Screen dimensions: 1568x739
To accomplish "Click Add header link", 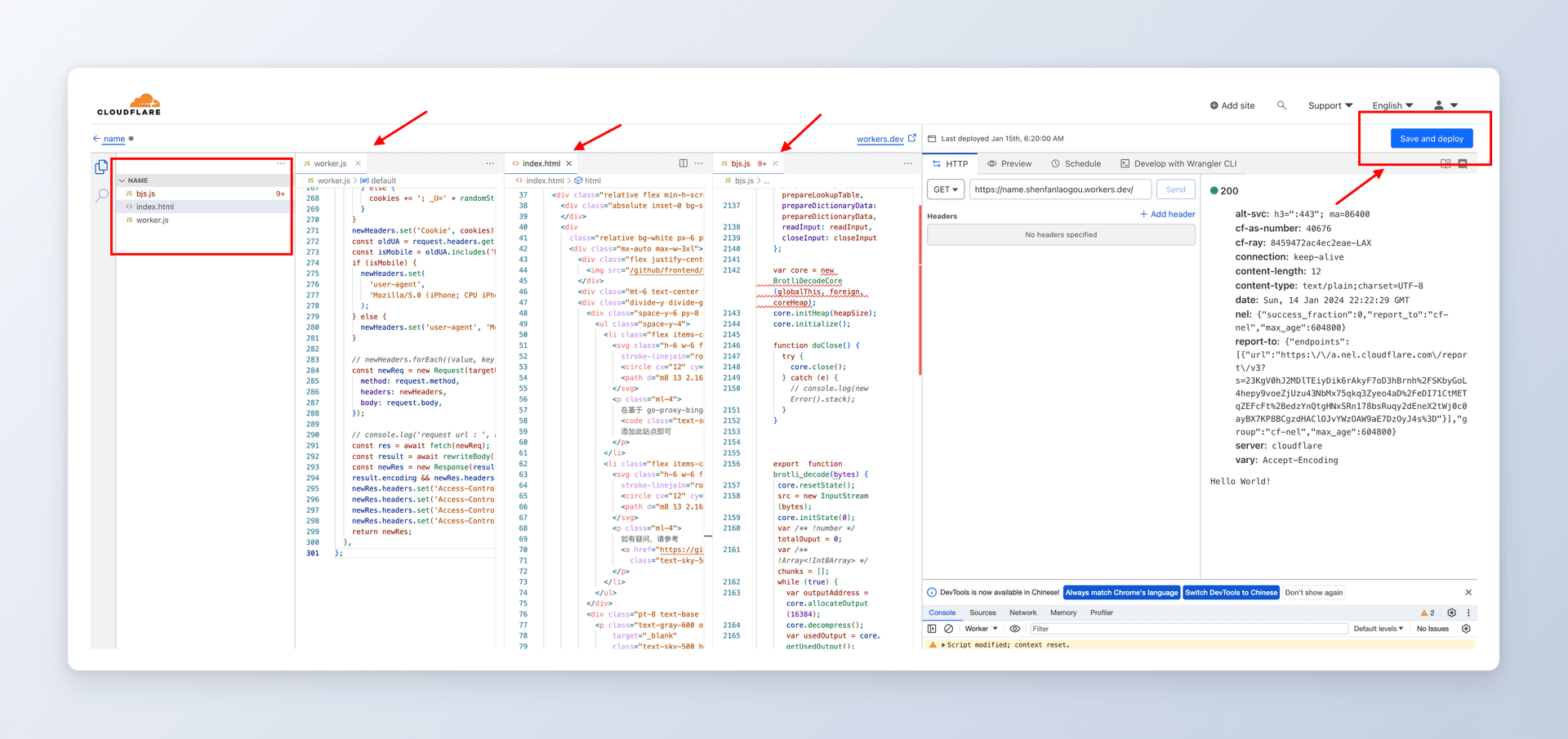I will [x=1167, y=214].
